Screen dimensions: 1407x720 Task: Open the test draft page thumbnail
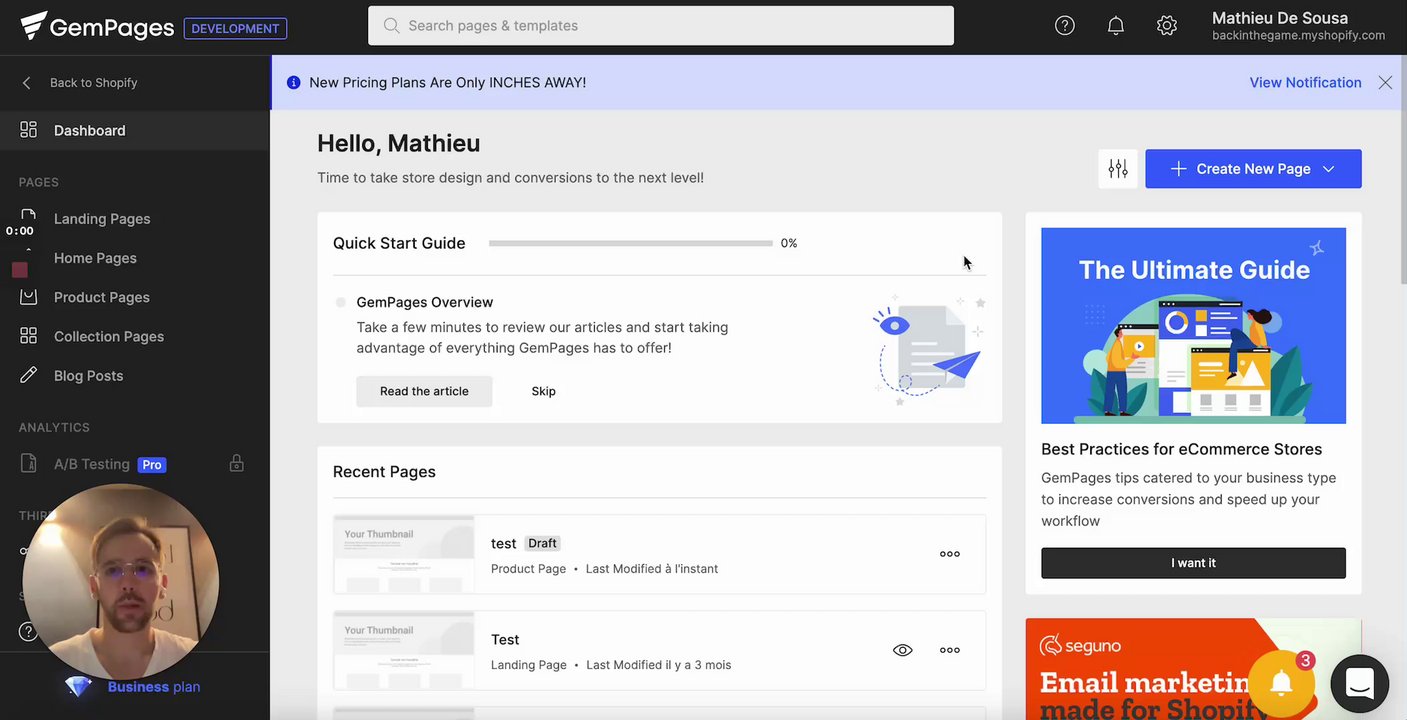(403, 554)
